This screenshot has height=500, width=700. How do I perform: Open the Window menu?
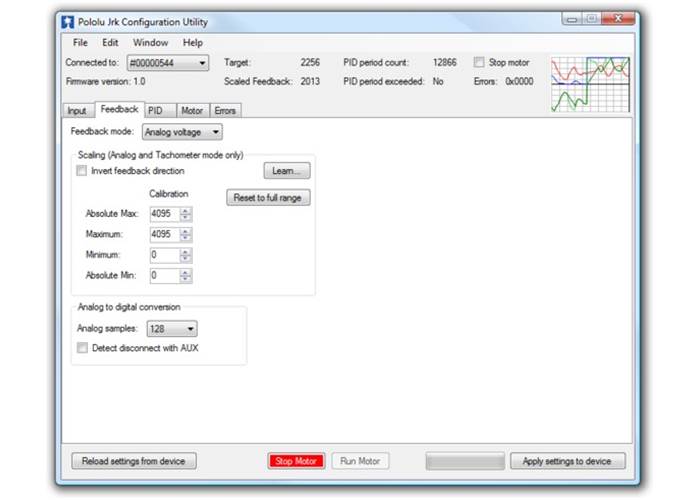tap(150, 43)
